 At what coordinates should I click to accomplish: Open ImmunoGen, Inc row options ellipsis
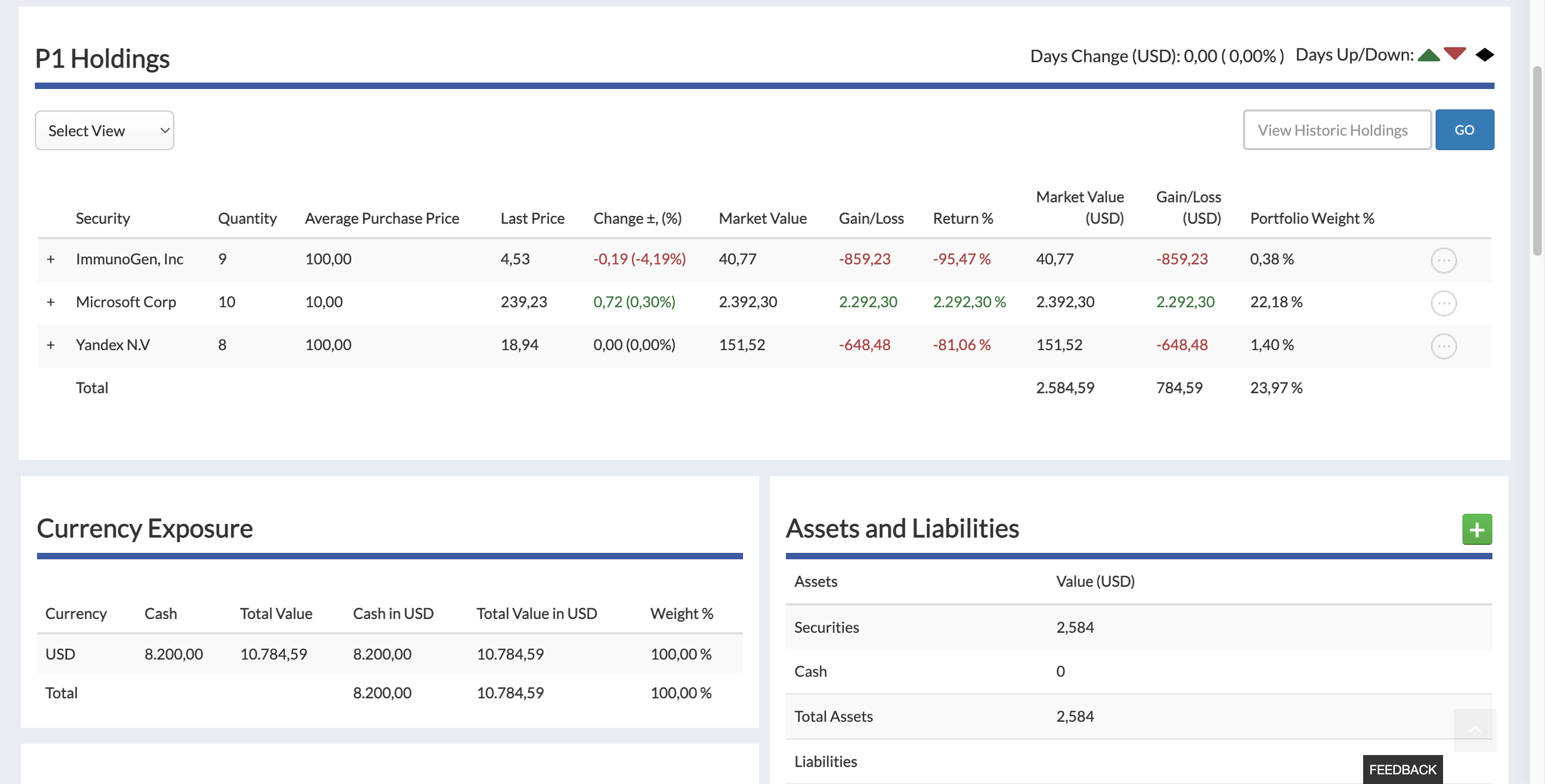point(1443,260)
